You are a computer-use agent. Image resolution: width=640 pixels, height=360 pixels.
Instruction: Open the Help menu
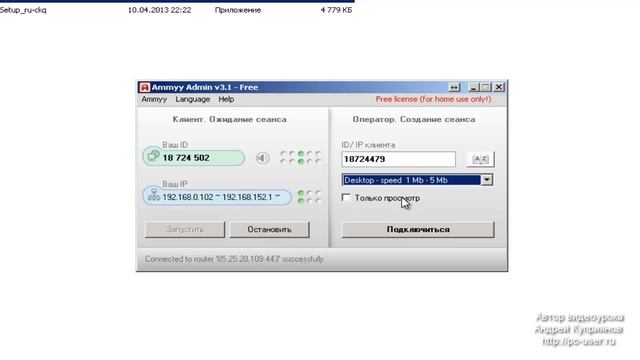click(x=226, y=99)
